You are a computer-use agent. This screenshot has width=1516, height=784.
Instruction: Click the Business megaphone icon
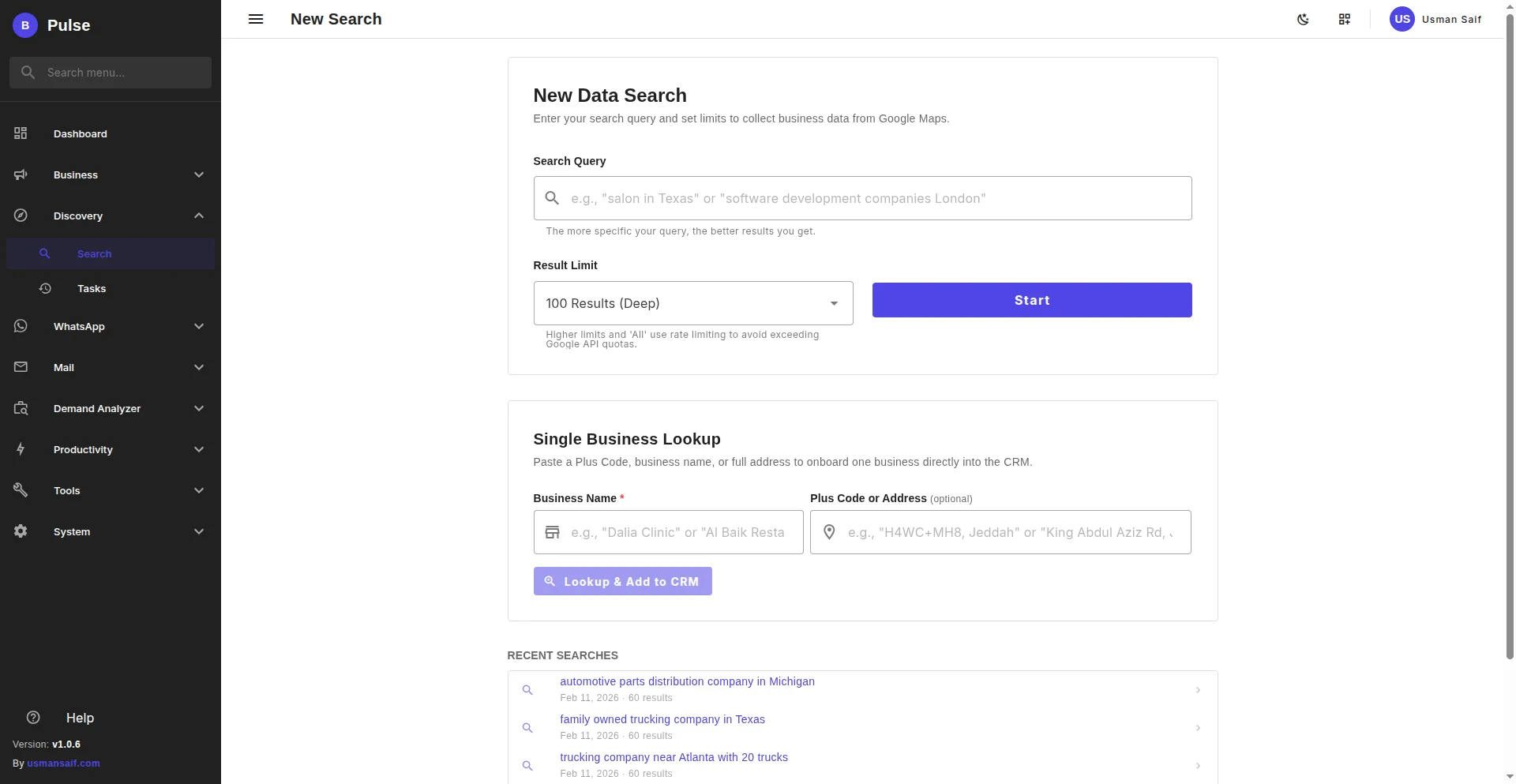(x=21, y=174)
